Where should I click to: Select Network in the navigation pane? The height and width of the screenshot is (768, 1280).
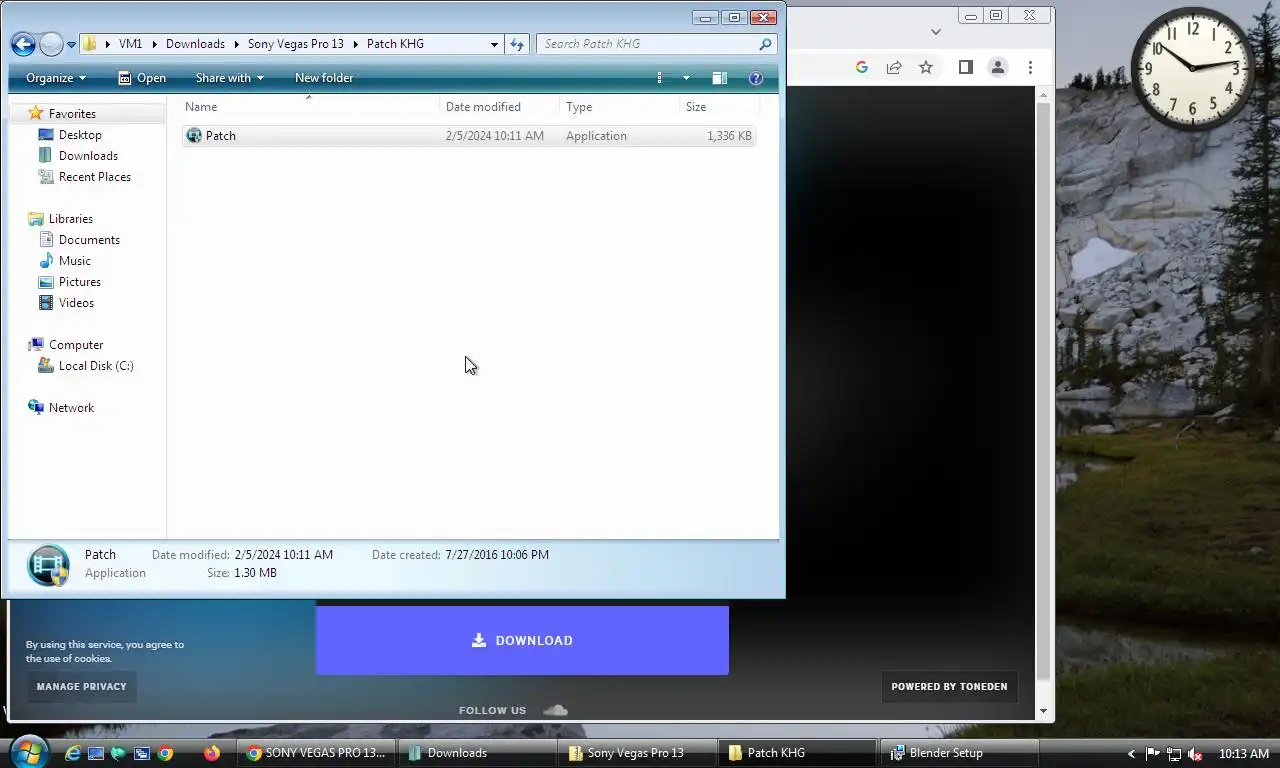pyautogui.click(x=61, y=408)
